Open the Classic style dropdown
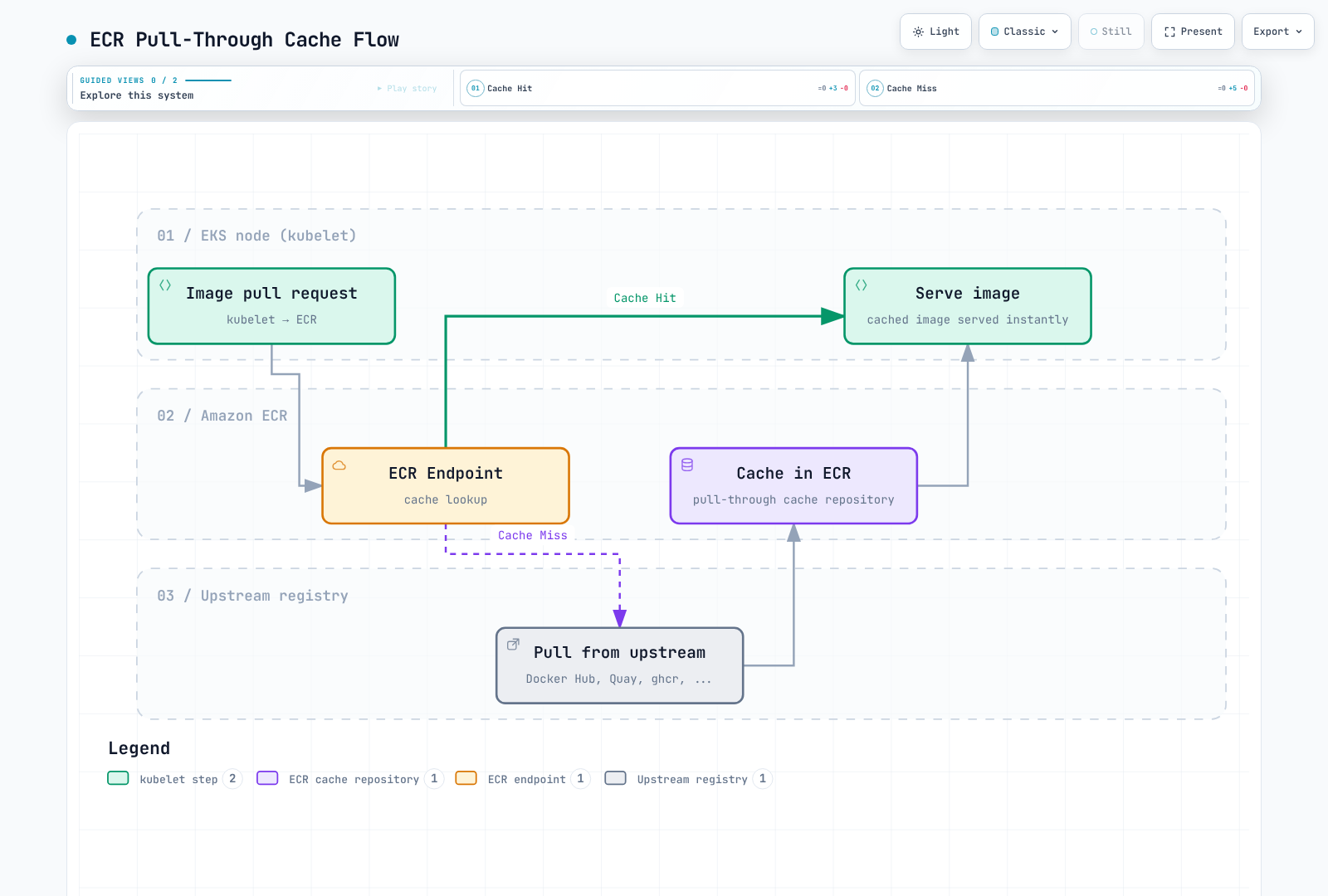 1024,32
